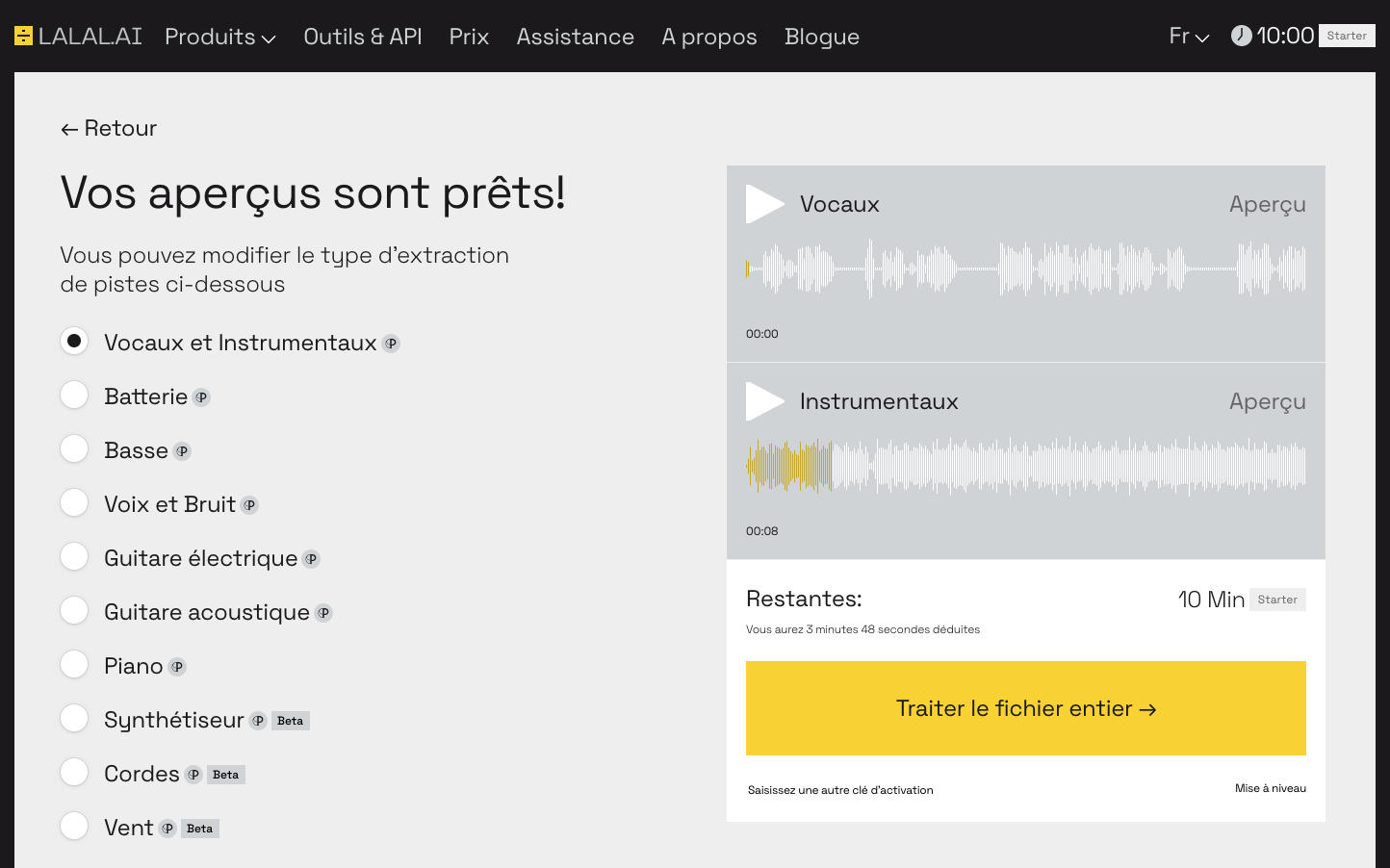The image size is (1390, 868).
Task: Click premium icon next to Guitare électrique
Action: 311,559
